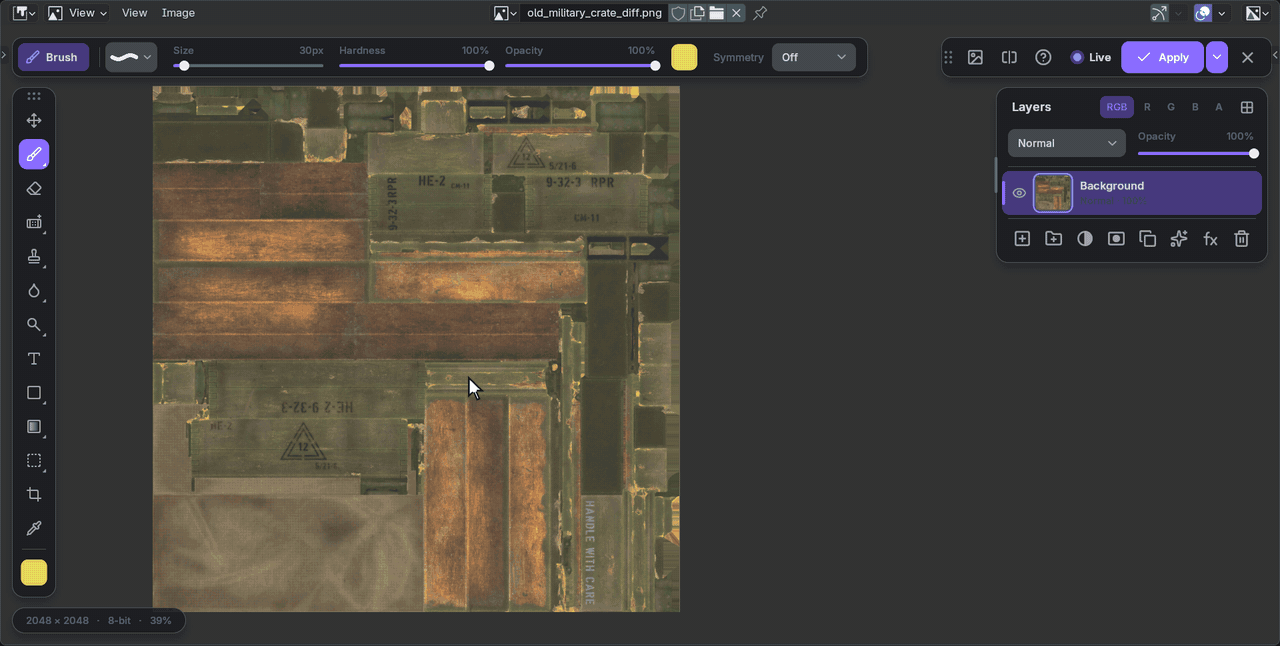
Task: Select the Eraser tool
Action: coord(34,189)
